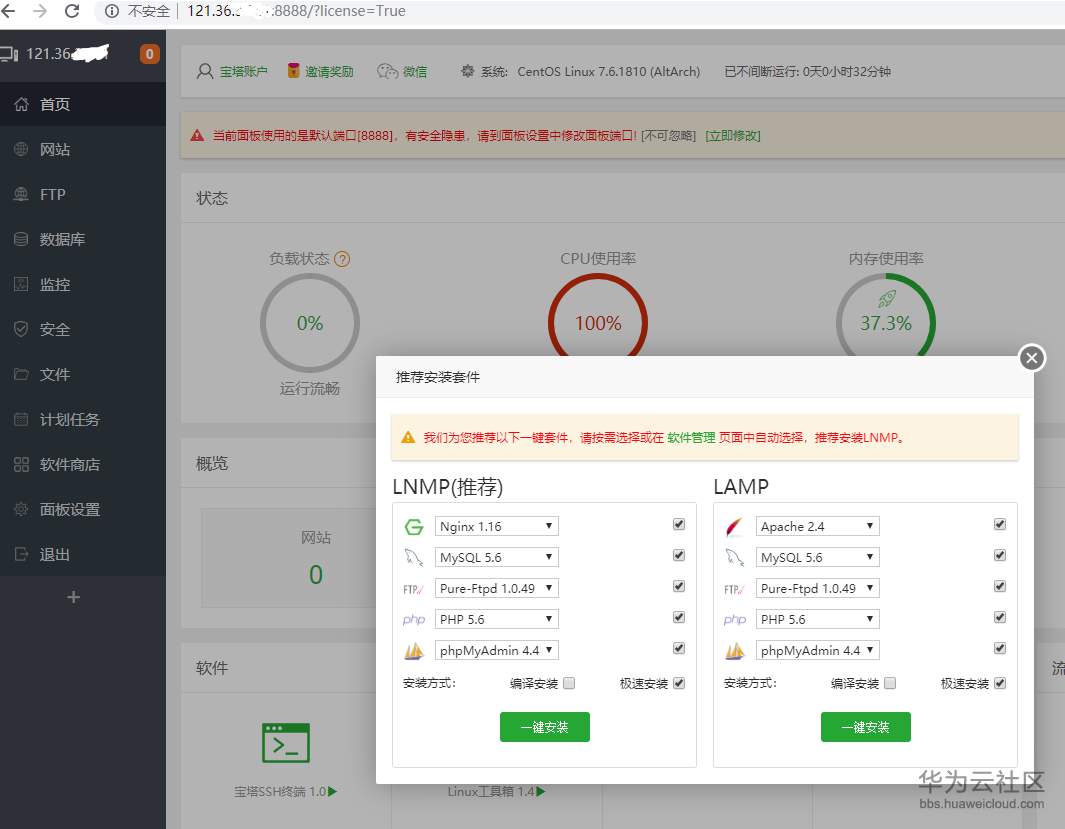The width and height of the screenshot is (1065, 829).
Task: Click the plus icon below sidebar menu
Action: (x=73, y=597)
